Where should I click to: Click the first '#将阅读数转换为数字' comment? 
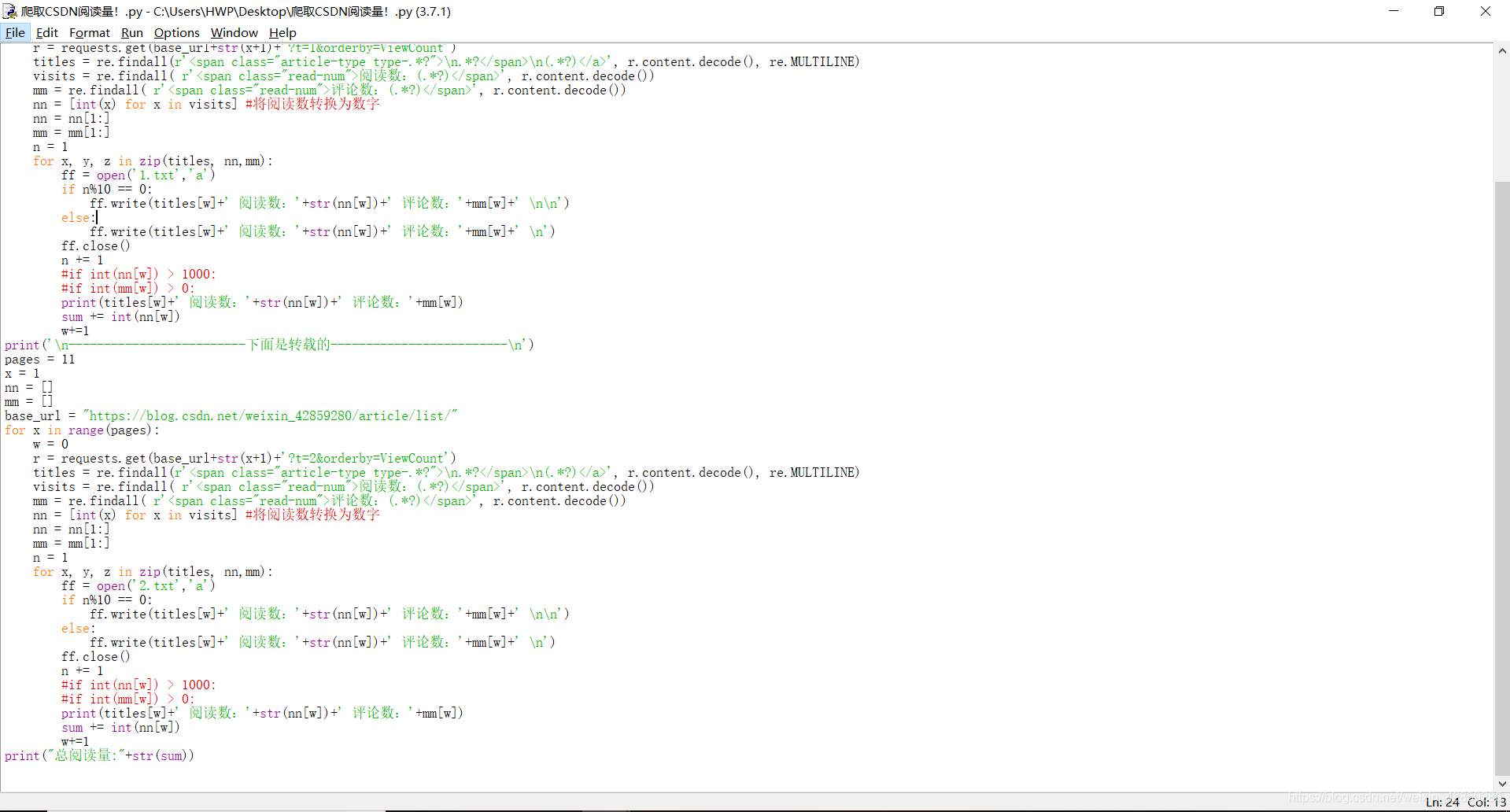click(x=312, y=104)
